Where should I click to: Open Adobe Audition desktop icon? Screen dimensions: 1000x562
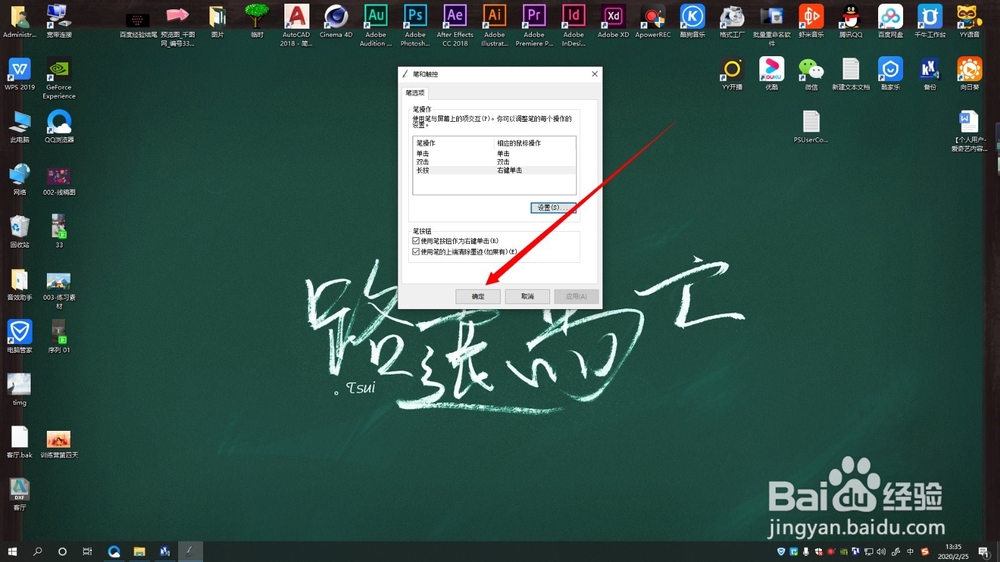(376, 26)
